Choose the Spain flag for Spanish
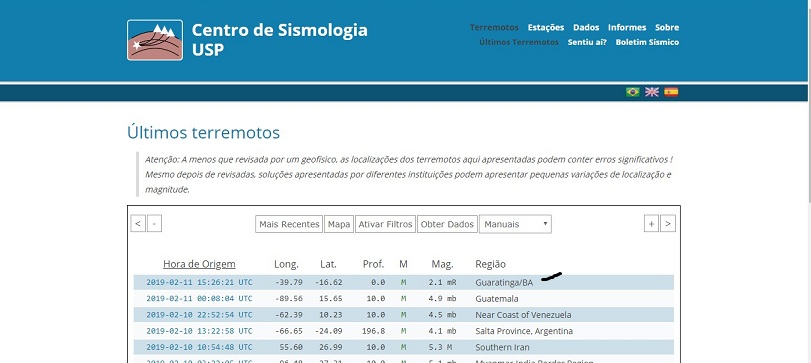Screen dimensions: 811x363 tap(671, 92)
